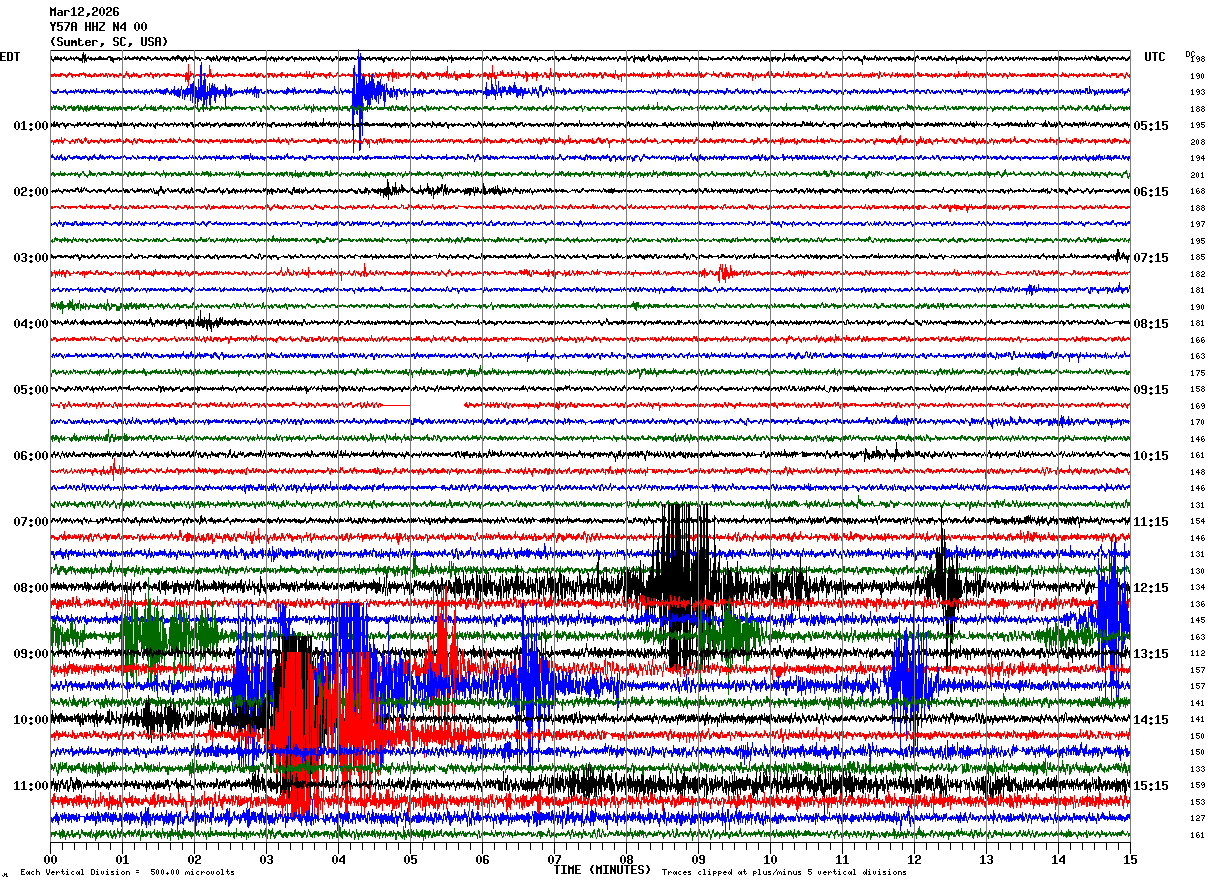Click the DC offset value 168

pos(1197,192)
